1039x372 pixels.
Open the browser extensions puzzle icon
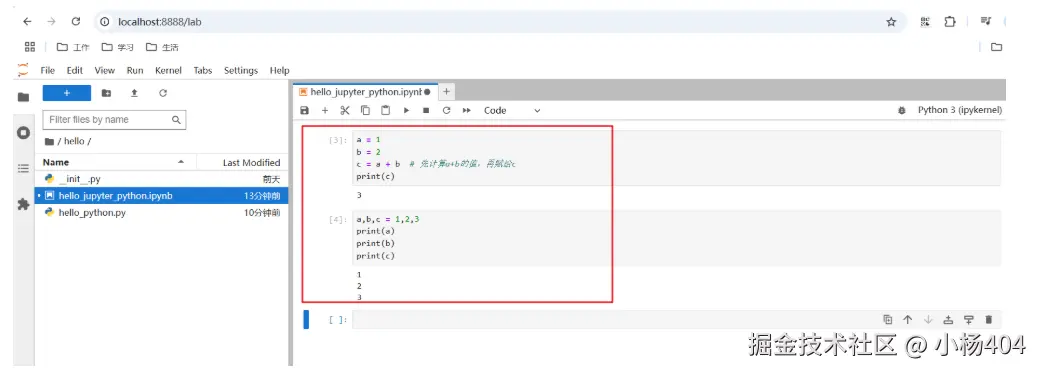(950, 22)
